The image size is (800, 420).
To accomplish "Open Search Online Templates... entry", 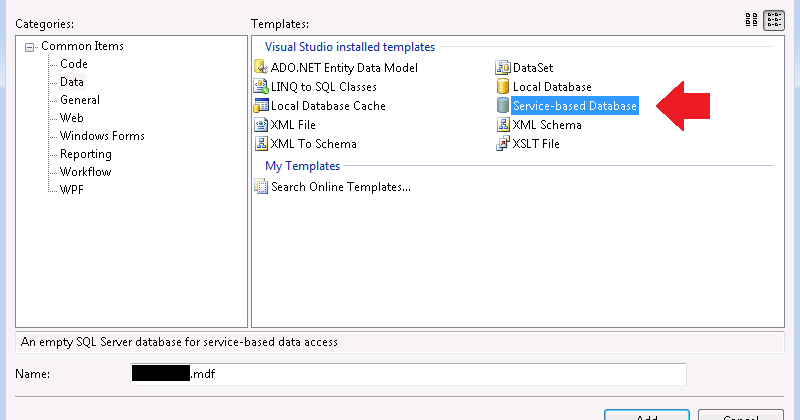I will coord(341,187).
